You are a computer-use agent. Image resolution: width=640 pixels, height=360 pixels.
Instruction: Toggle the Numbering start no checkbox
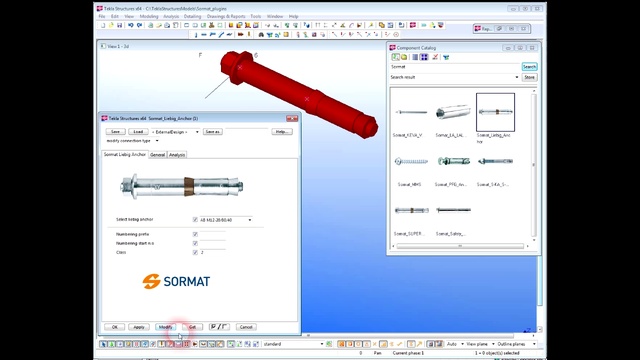click(195, 243)
